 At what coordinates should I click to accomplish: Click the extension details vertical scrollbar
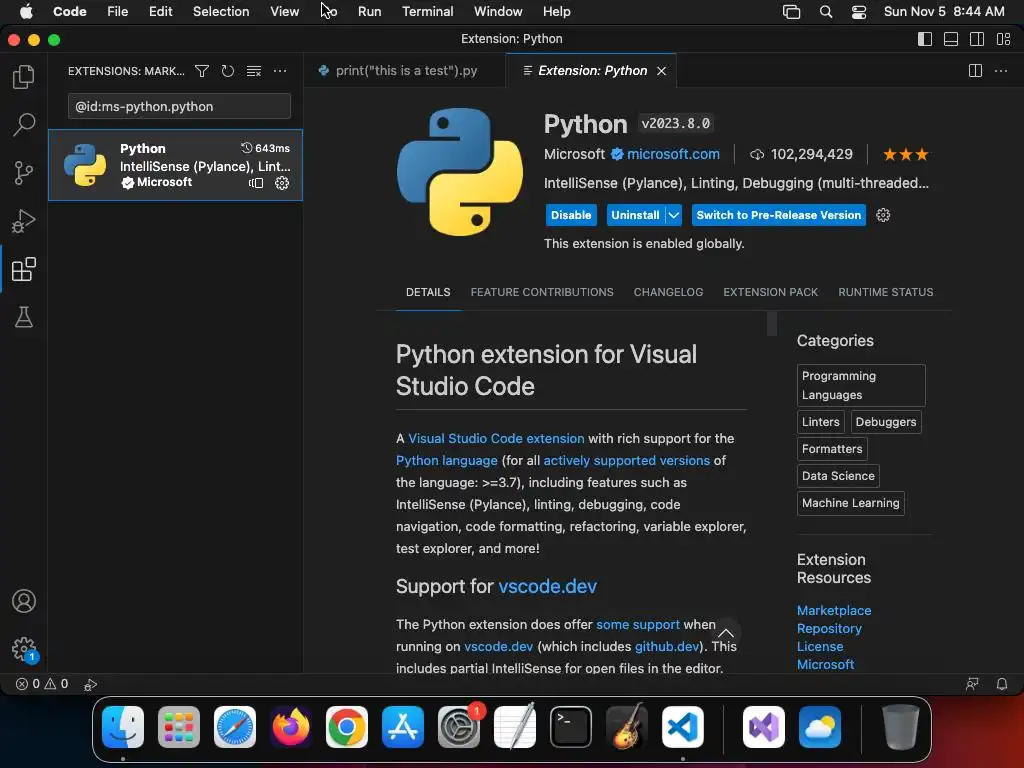[x=772, y=324]
